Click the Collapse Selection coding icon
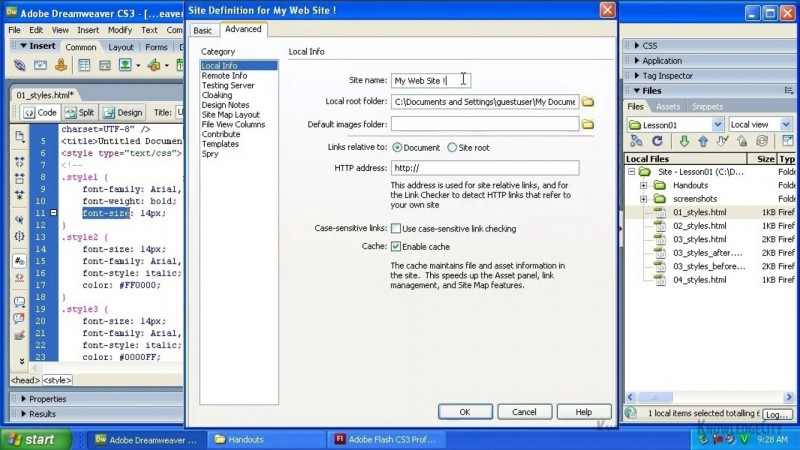The height and width of the screenshot is (450, 800). click(x=19, y=179)
